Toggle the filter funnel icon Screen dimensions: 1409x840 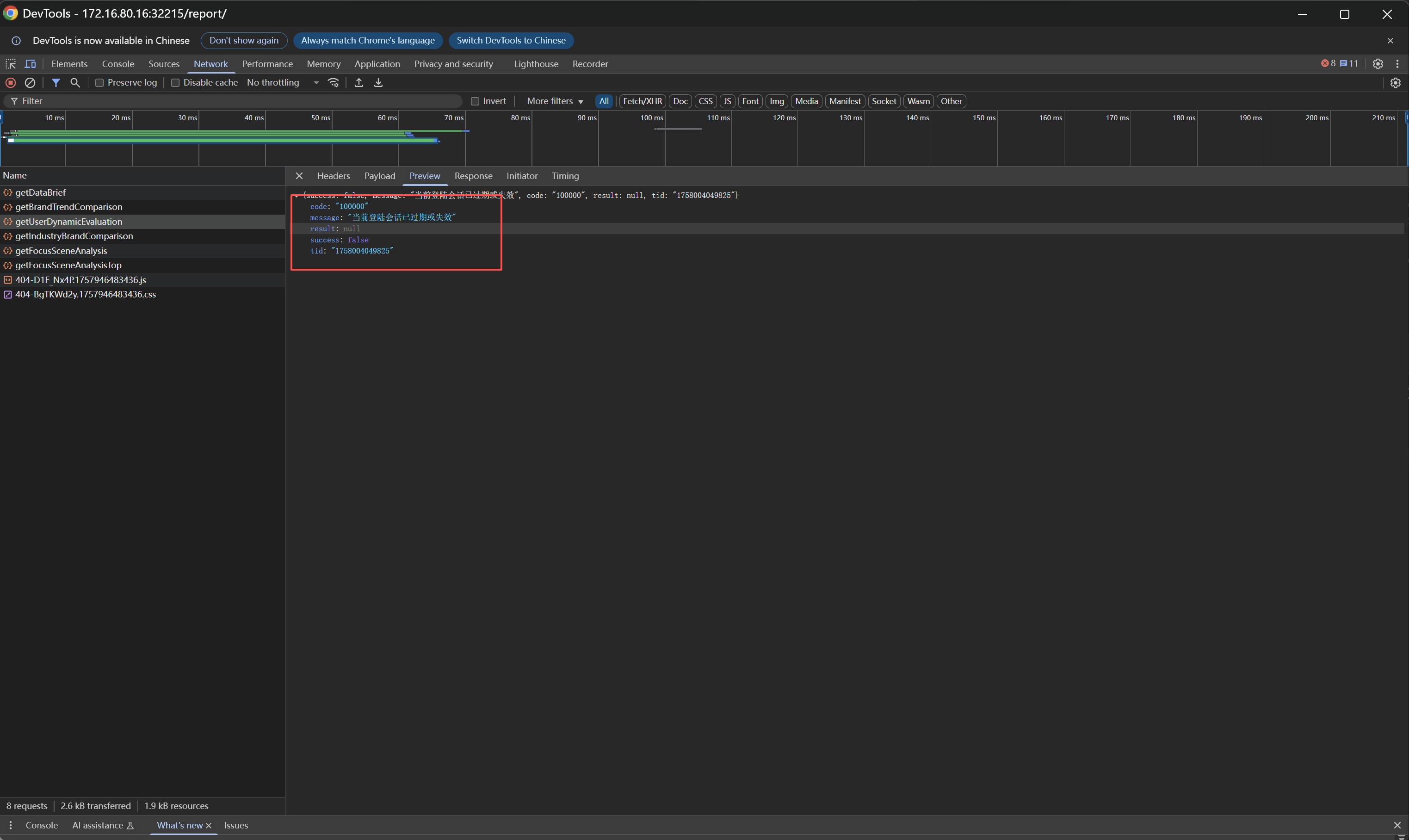click(56, 83)
